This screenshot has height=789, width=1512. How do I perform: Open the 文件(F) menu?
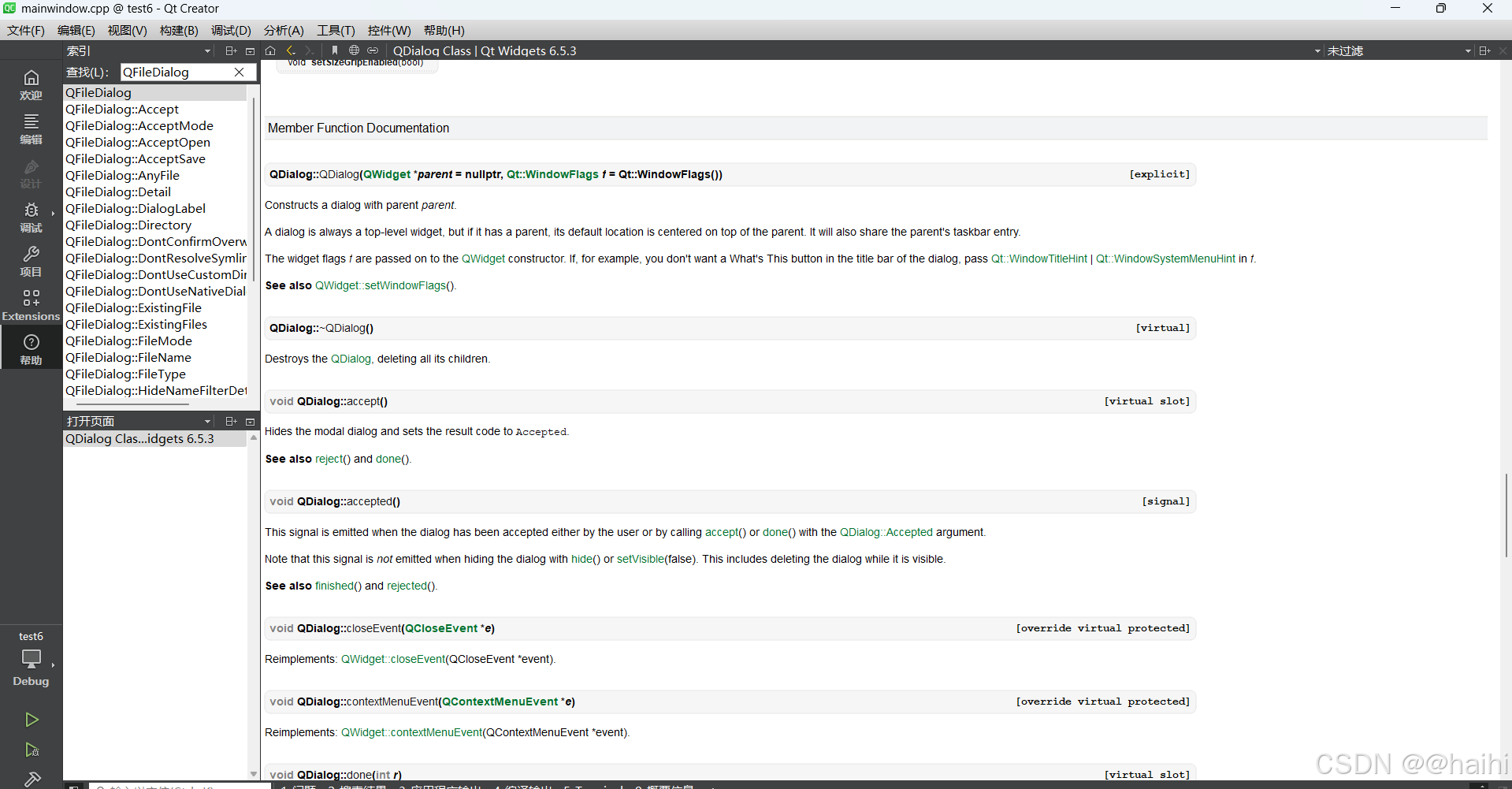(26, 30)
